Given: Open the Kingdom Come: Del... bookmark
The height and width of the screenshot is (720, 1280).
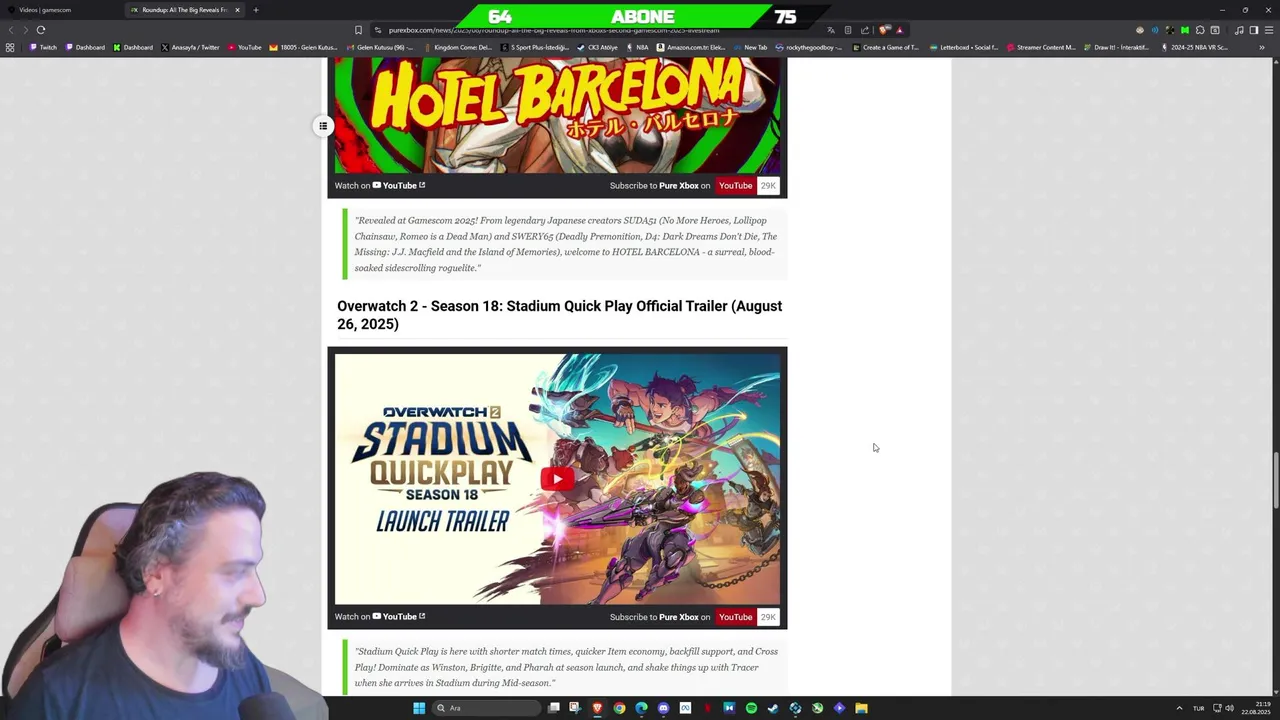Looking at the screenshot, I should click(x=457, y=47).
